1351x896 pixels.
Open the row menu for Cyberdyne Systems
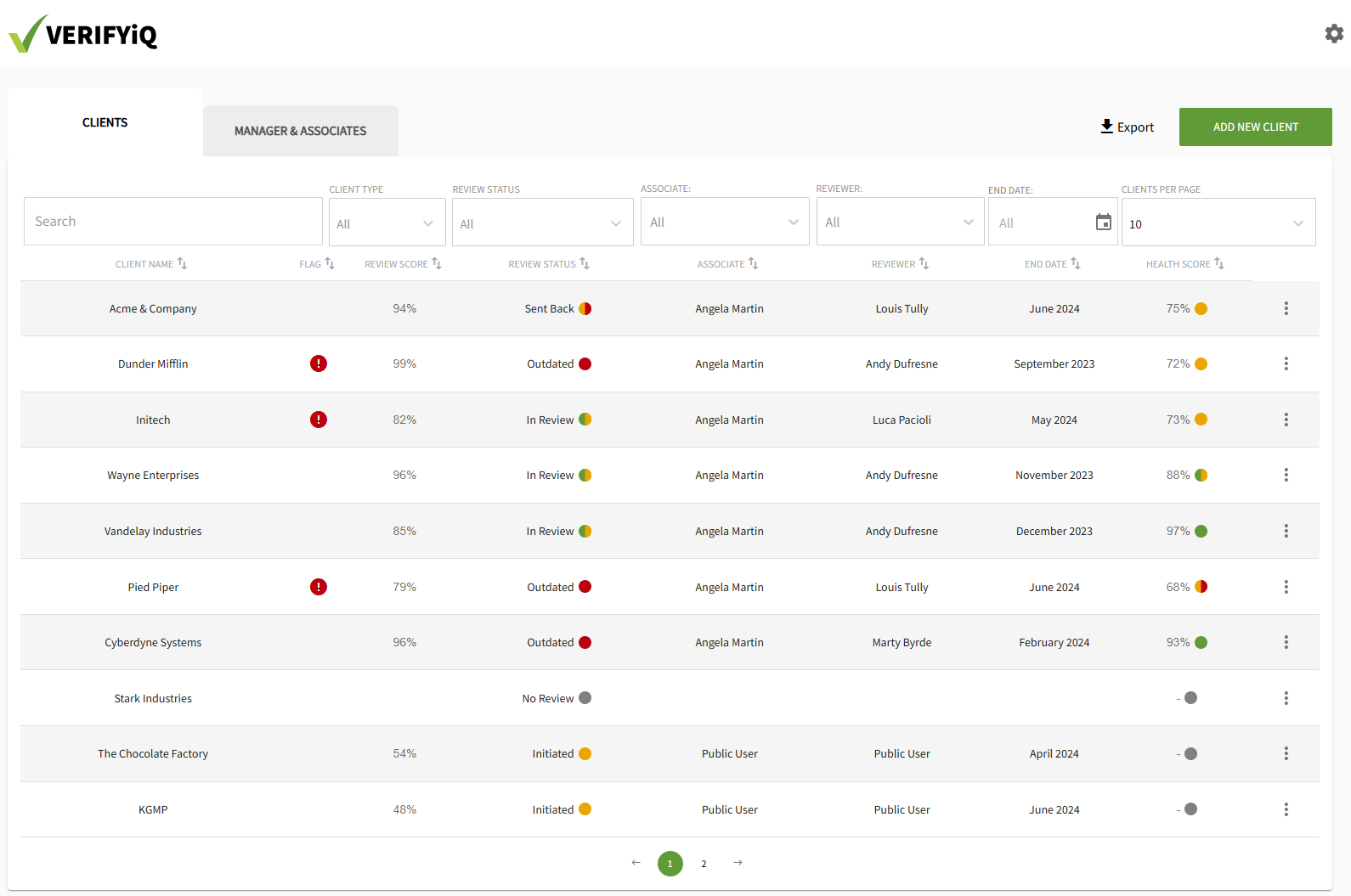pyautogui.click(x=1286, y=642)
